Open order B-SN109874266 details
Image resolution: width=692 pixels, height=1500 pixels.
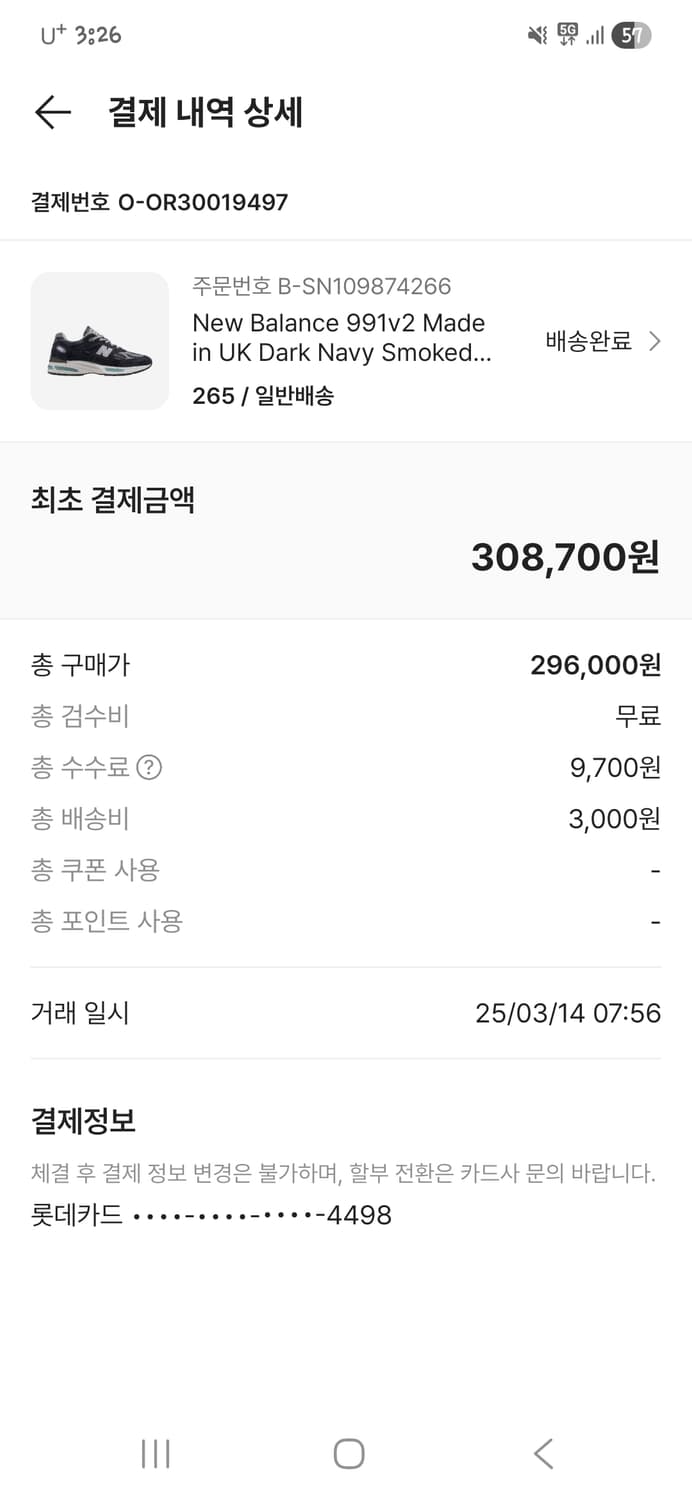tap(323, 287)
